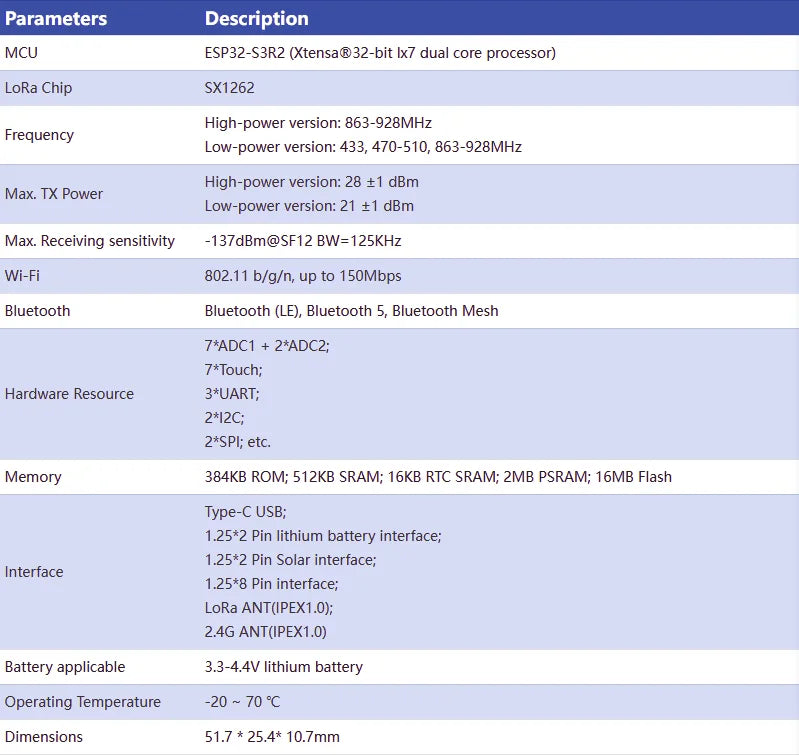
Task: Click the 2*SPI; etc. line
Action: [237, 442]
